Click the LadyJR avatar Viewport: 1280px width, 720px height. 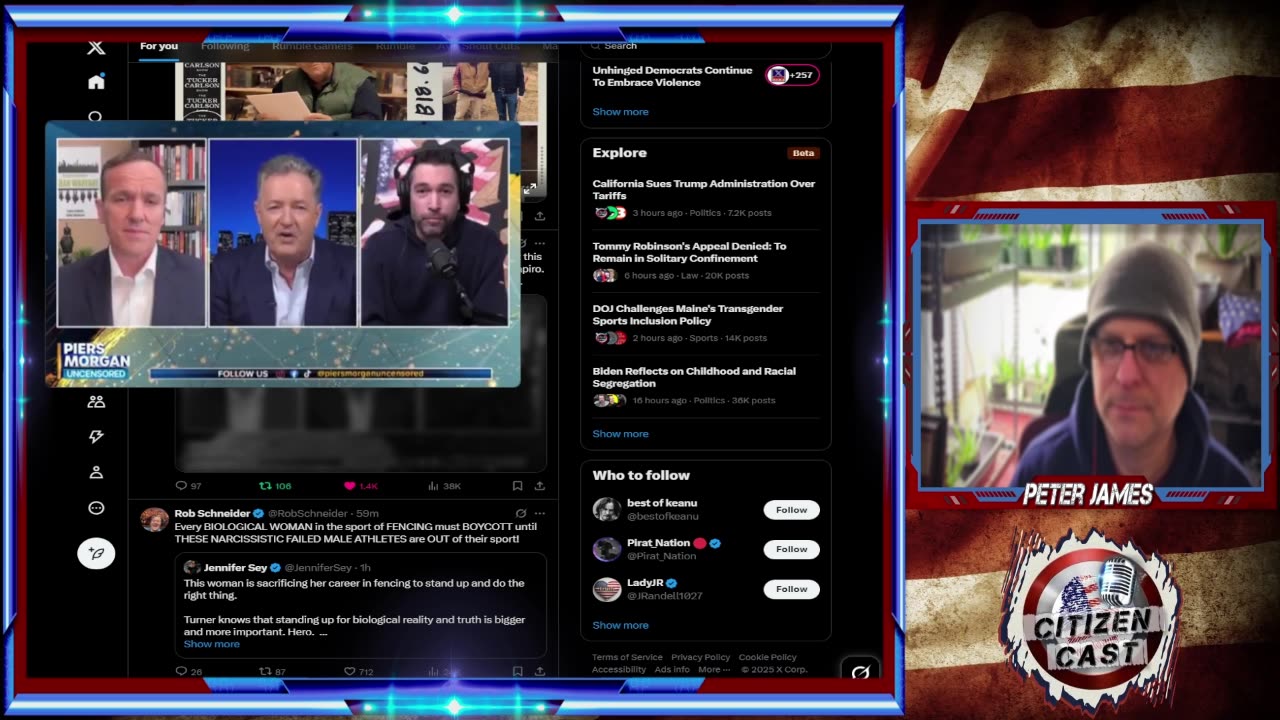606,589
